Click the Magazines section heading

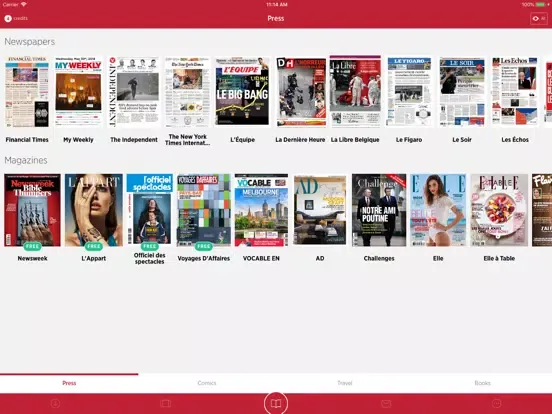pyautogui.click(x=26, y=160)
